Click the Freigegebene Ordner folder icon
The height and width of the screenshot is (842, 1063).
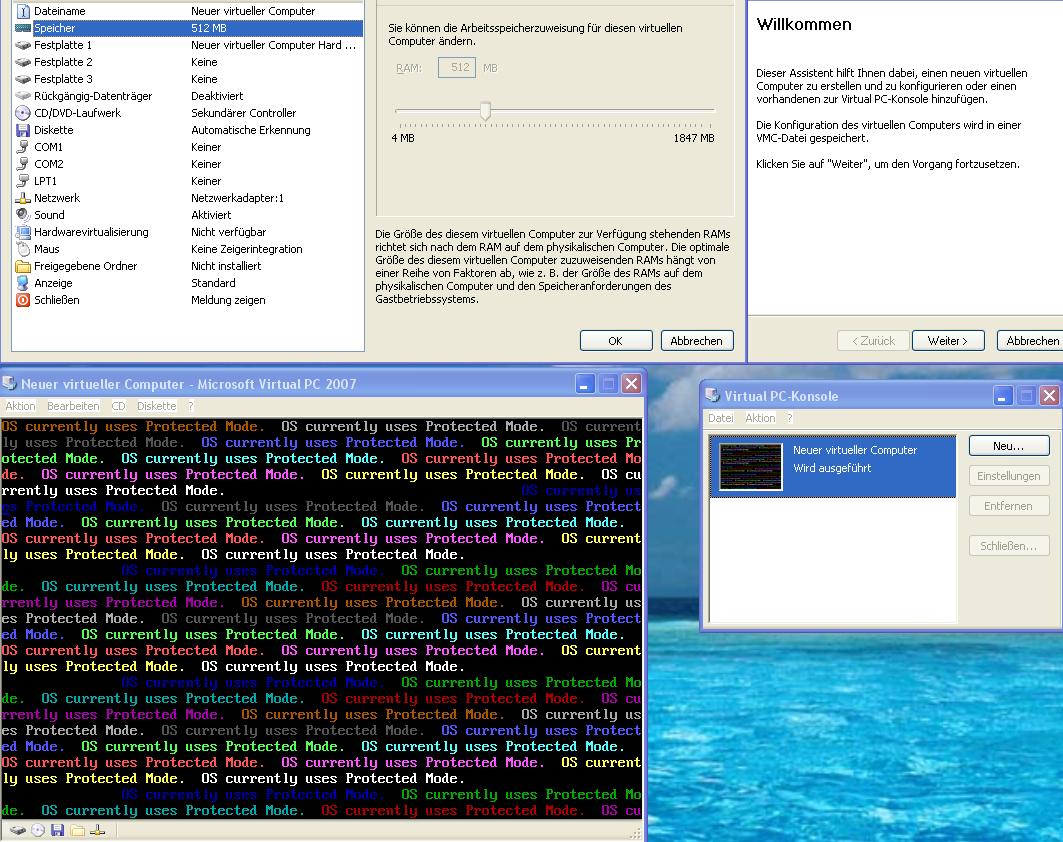[23, 266]
